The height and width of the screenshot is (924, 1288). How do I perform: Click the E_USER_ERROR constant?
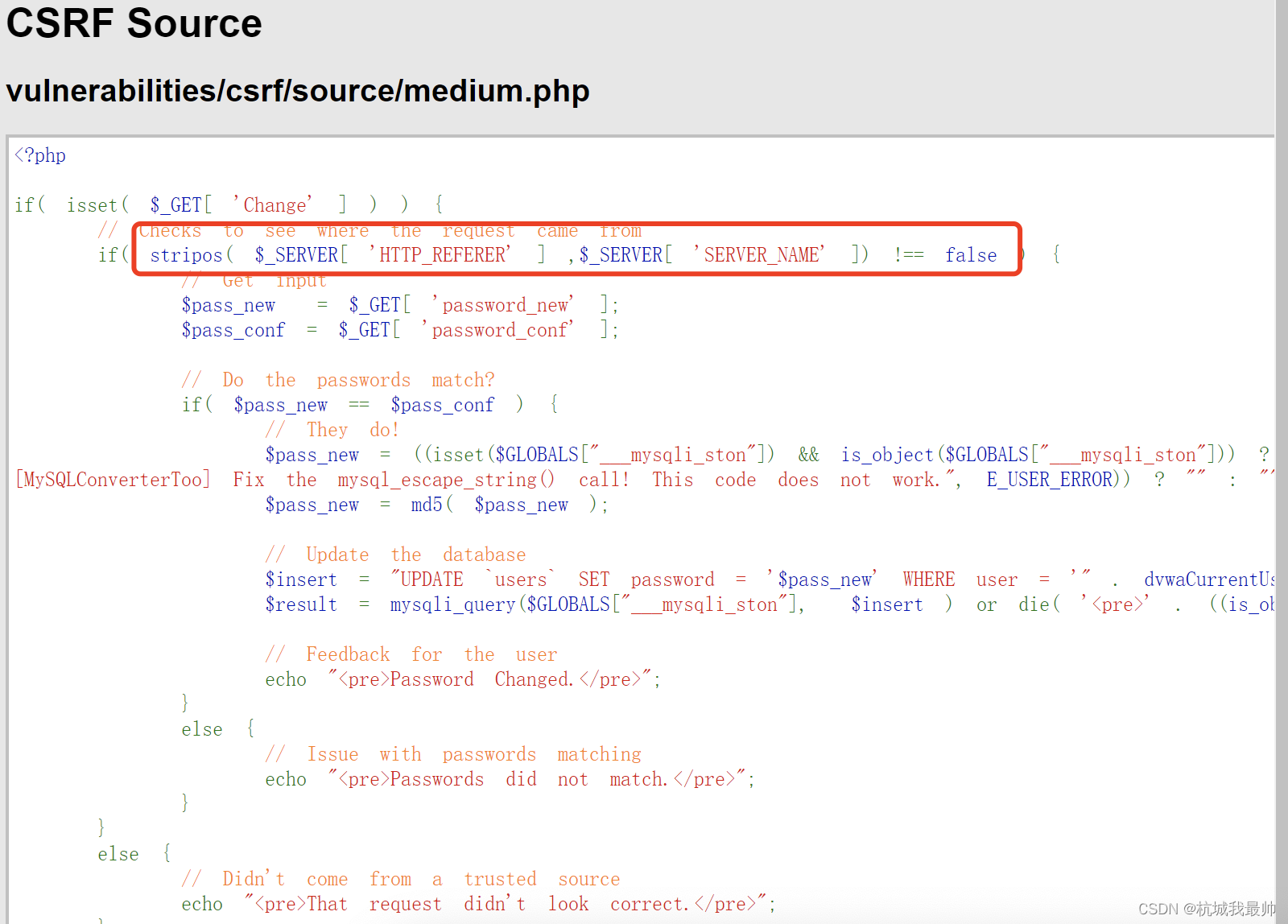click(x=1050, y=480)
